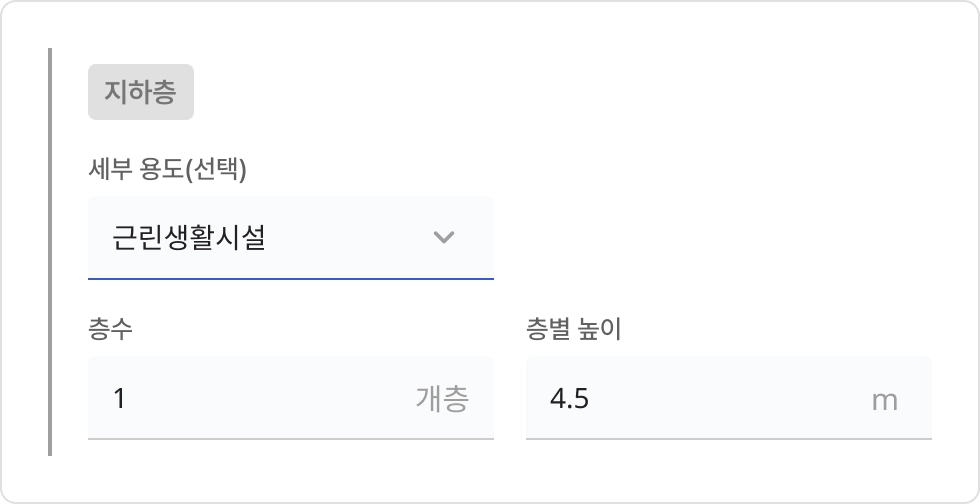Open the 세부 용도 dropdown

(290, 238)
